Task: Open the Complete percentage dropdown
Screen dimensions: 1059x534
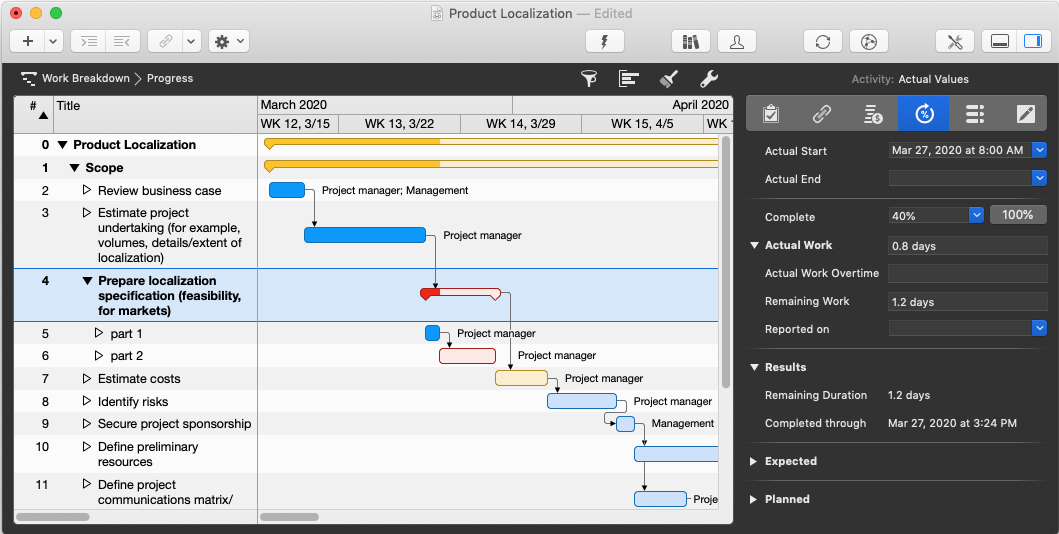Action: (x=976, y=215)
